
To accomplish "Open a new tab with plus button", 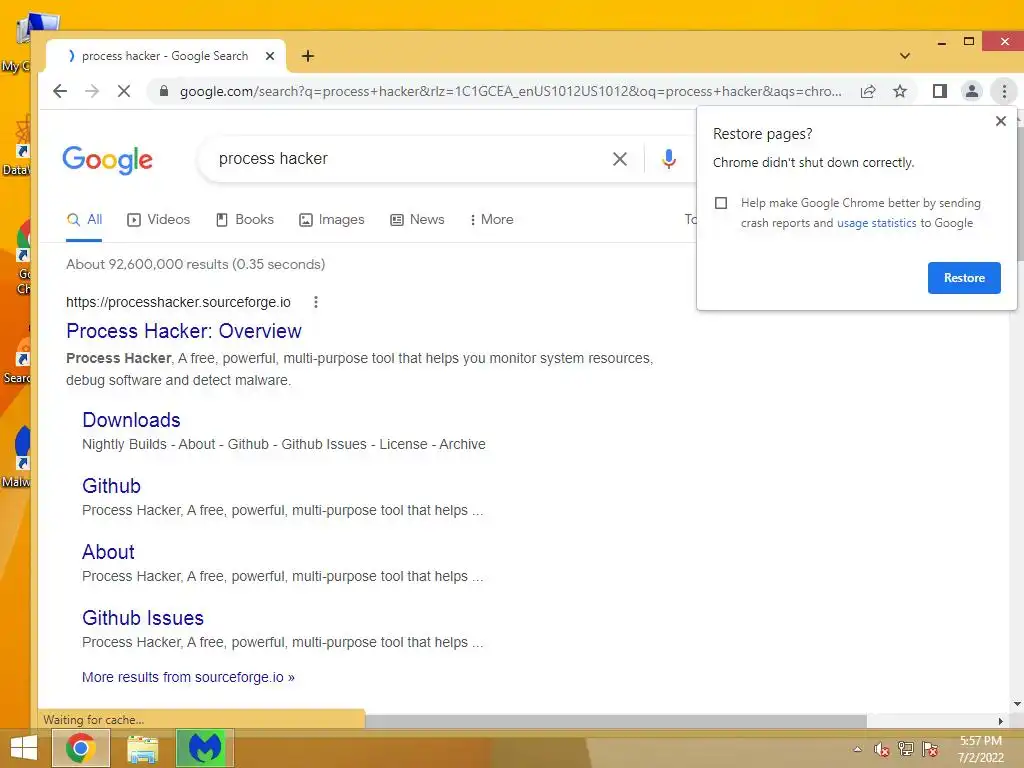I will pos(308,56).
